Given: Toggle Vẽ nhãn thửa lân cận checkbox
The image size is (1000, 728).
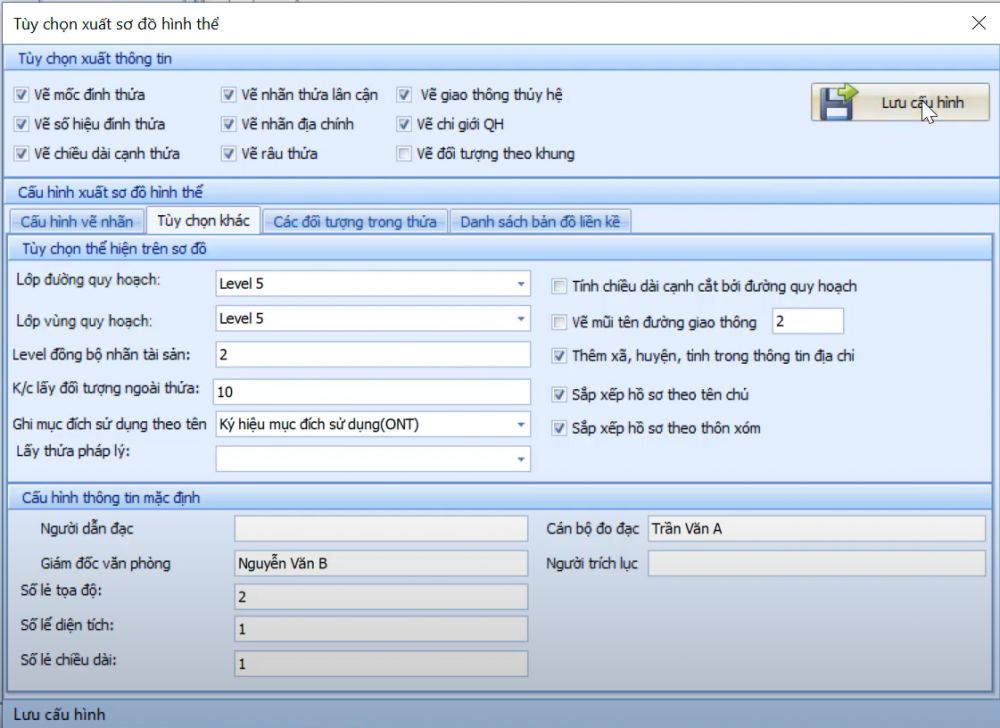Looking at the screenshot, I should 228,95.
